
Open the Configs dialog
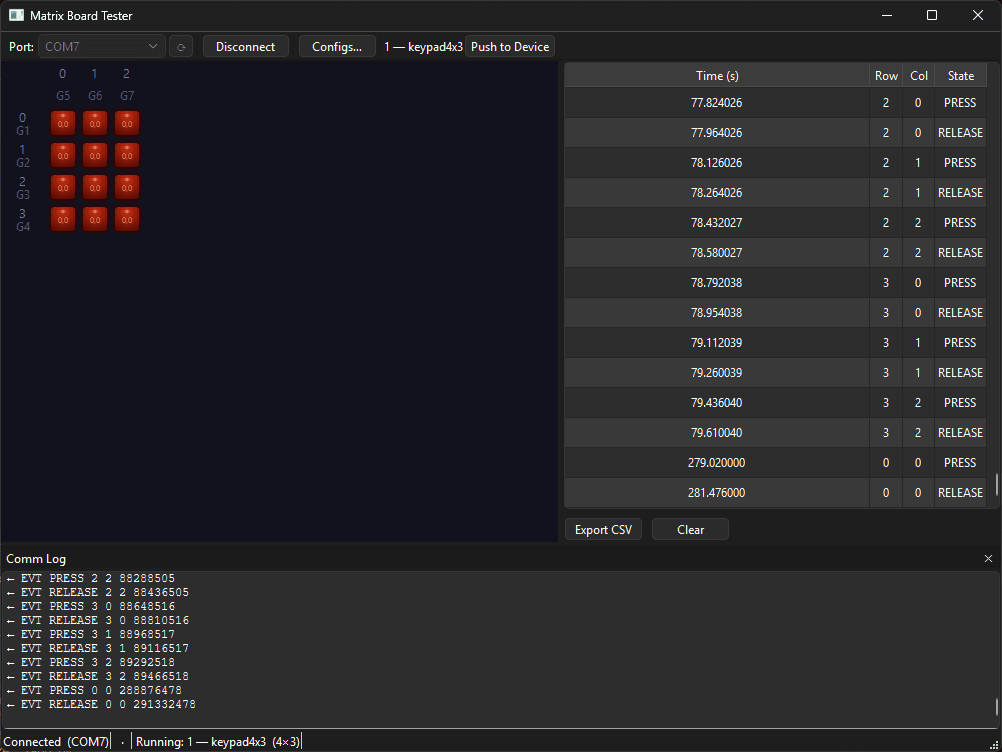336,46
